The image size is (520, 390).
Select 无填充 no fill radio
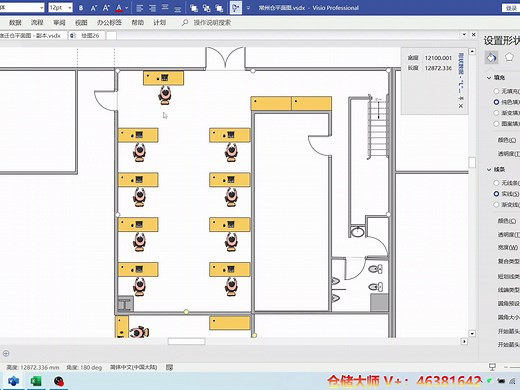(x=496, y=91)
